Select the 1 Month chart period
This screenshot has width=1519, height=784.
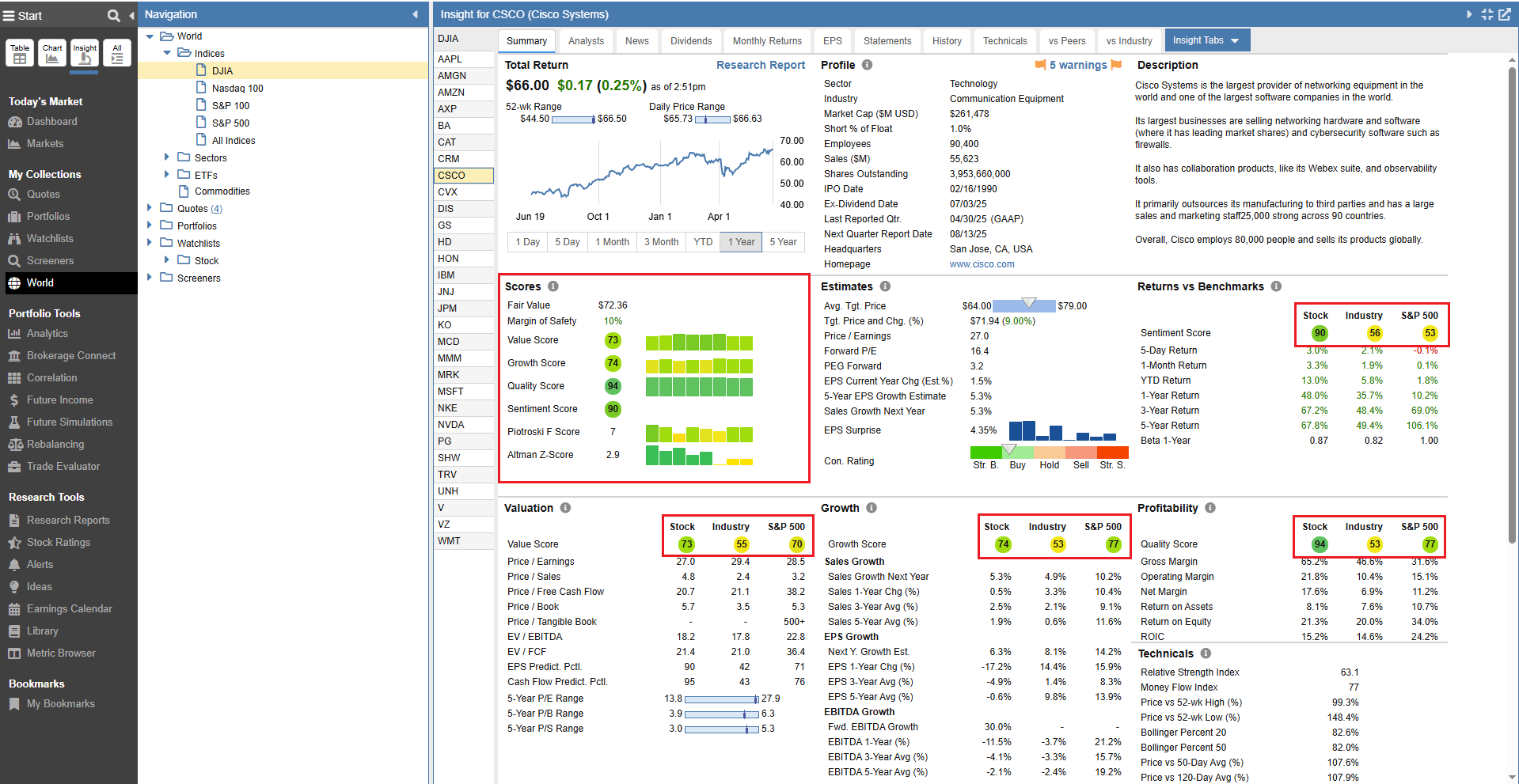(612, 242)
